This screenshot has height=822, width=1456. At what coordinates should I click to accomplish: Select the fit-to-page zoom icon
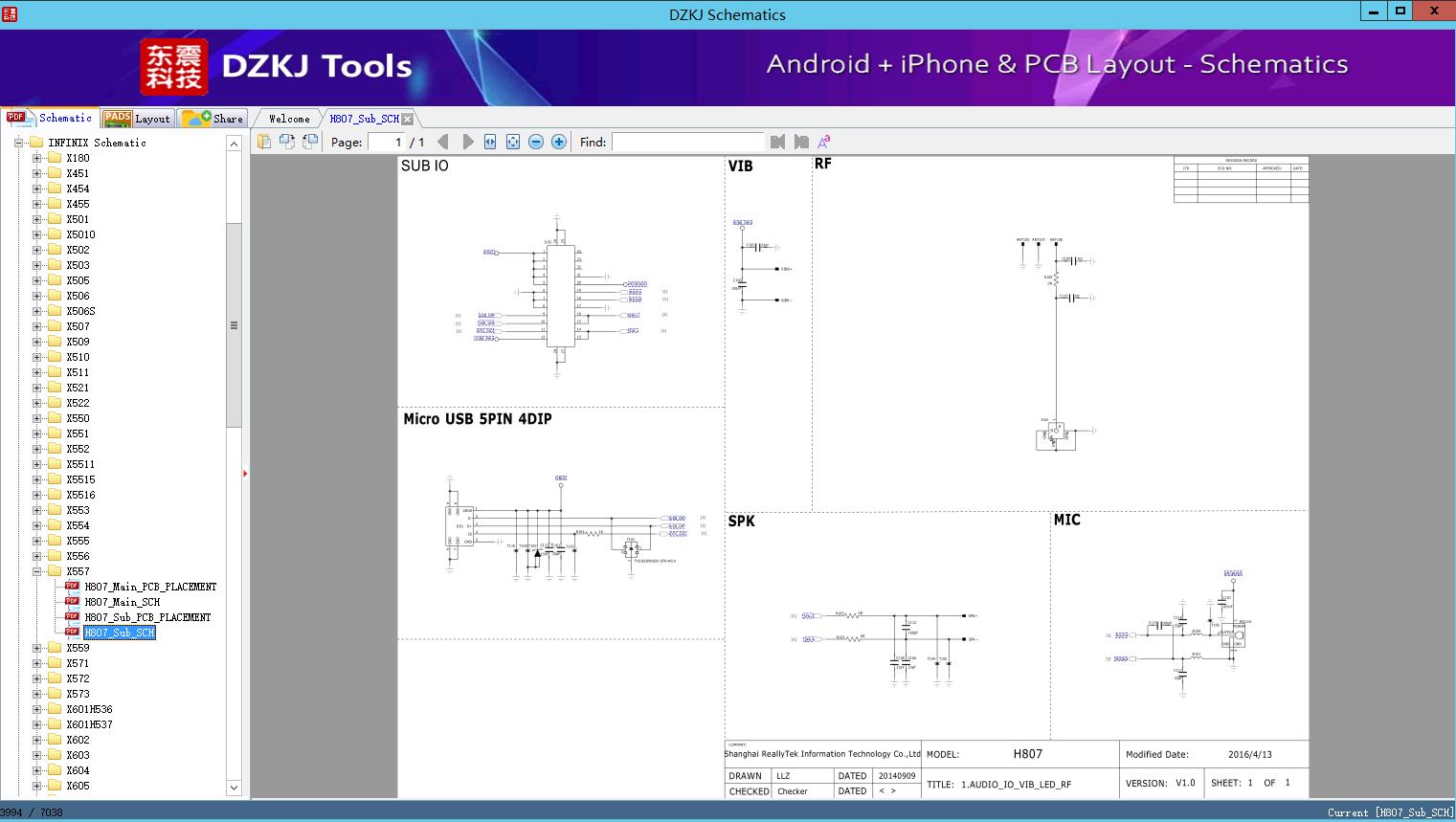tap(511, 141)
